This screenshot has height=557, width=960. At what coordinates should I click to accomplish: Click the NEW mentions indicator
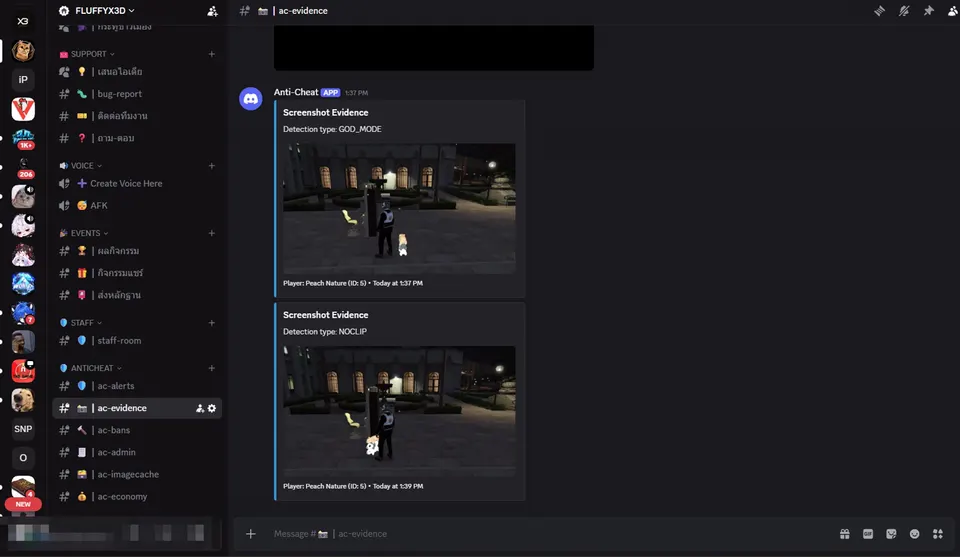[x=23, y=504]
